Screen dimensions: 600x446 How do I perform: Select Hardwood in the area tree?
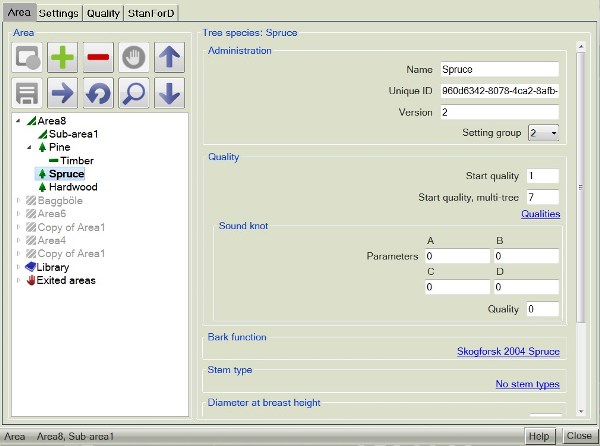(73, 187)
